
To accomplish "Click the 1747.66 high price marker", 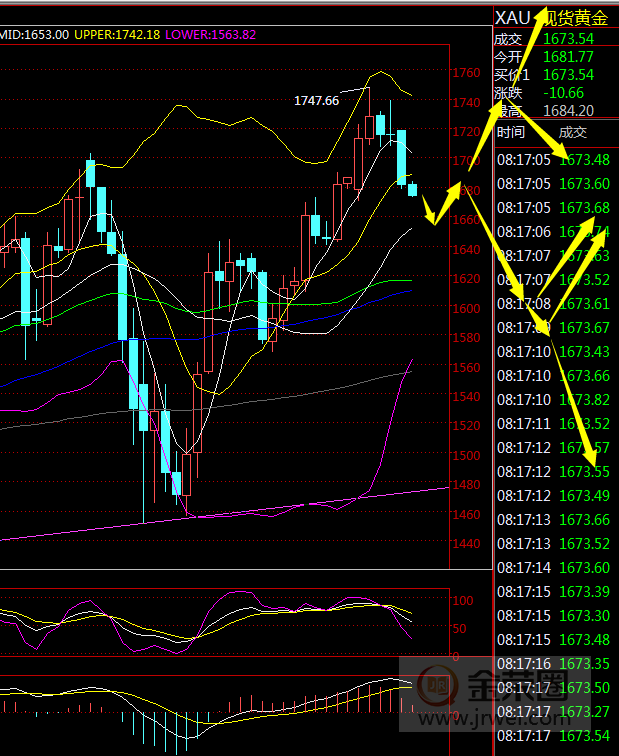I will click(x=316, y=101).
